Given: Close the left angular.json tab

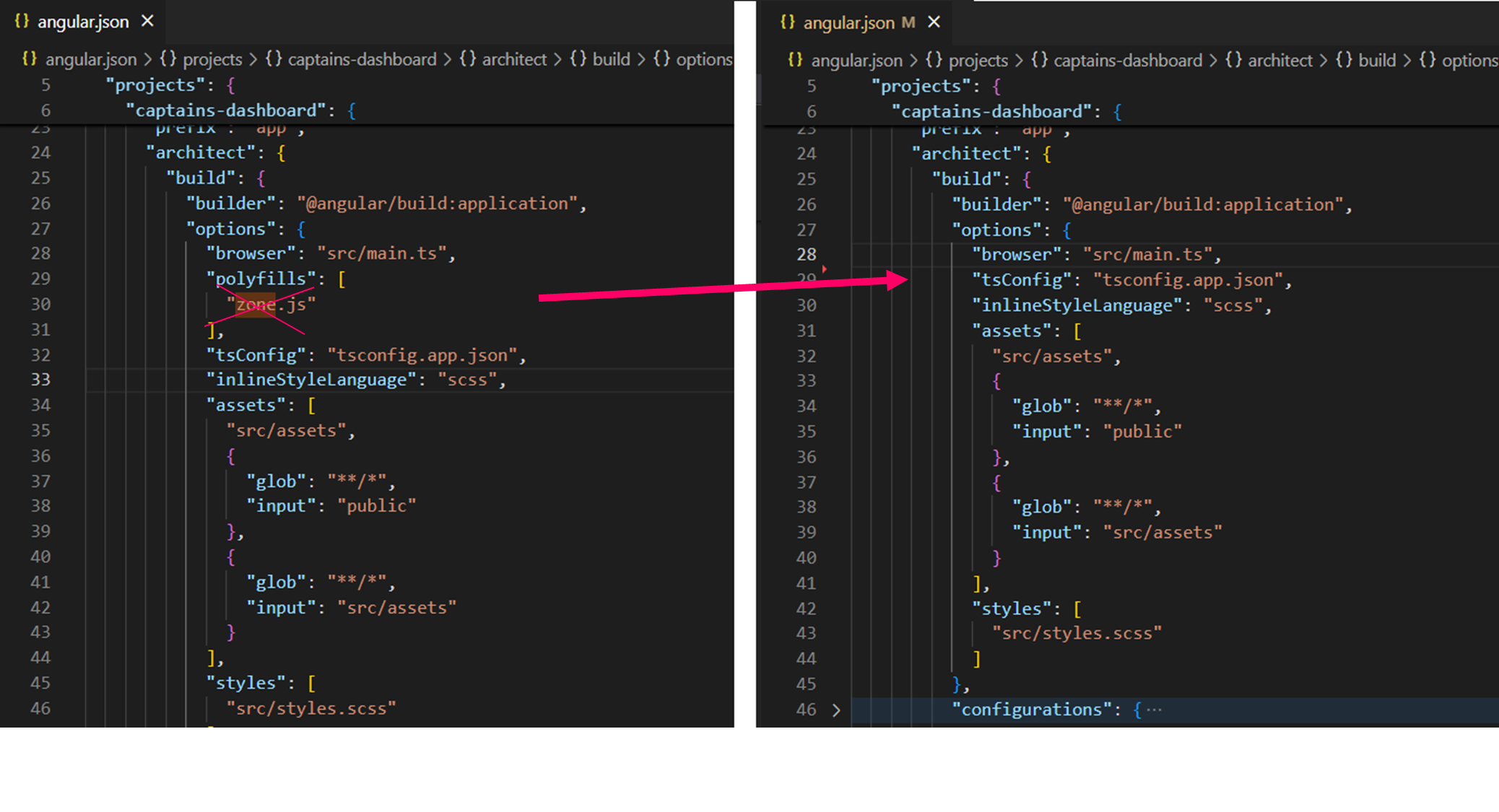Looking at the screenshot, I should tap(147, 22).
